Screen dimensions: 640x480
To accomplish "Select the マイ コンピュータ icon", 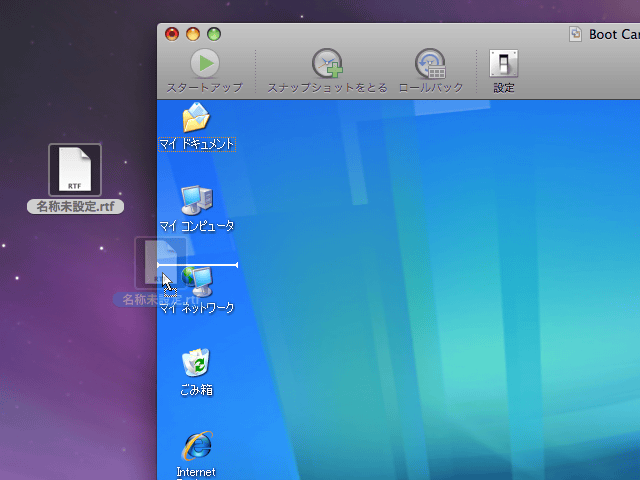I will [197, 200].
